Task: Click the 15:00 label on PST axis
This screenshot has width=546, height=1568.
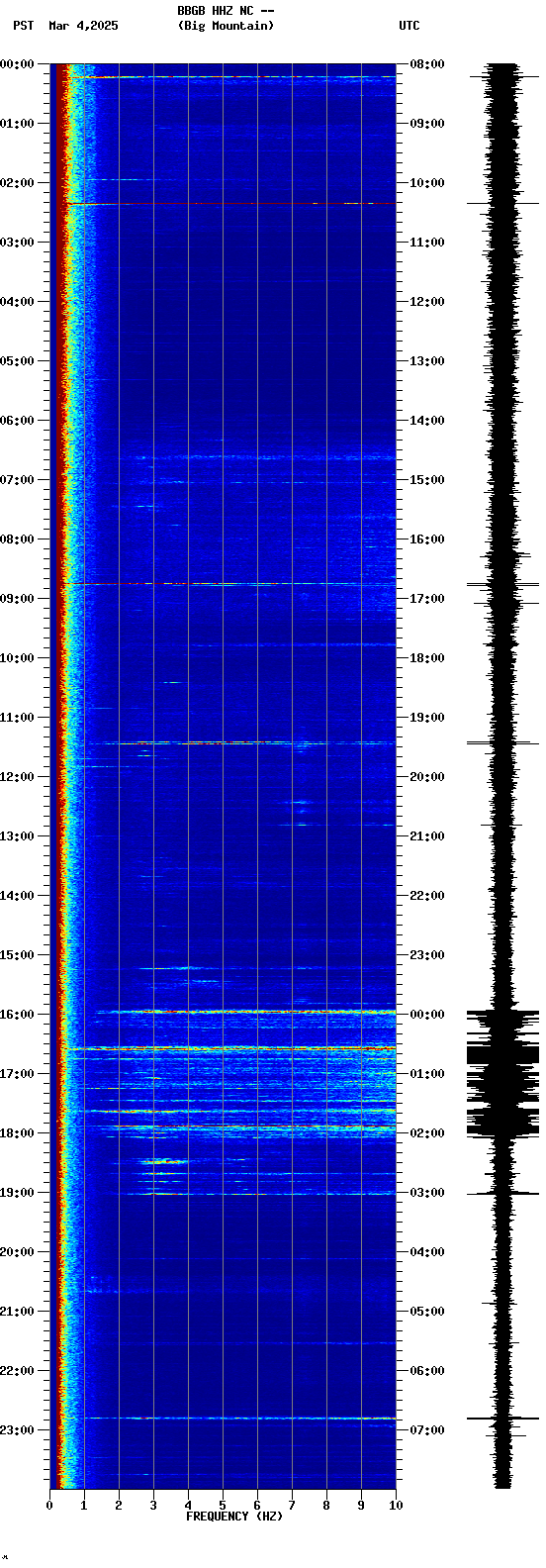Action: click(x=18, y=955)
